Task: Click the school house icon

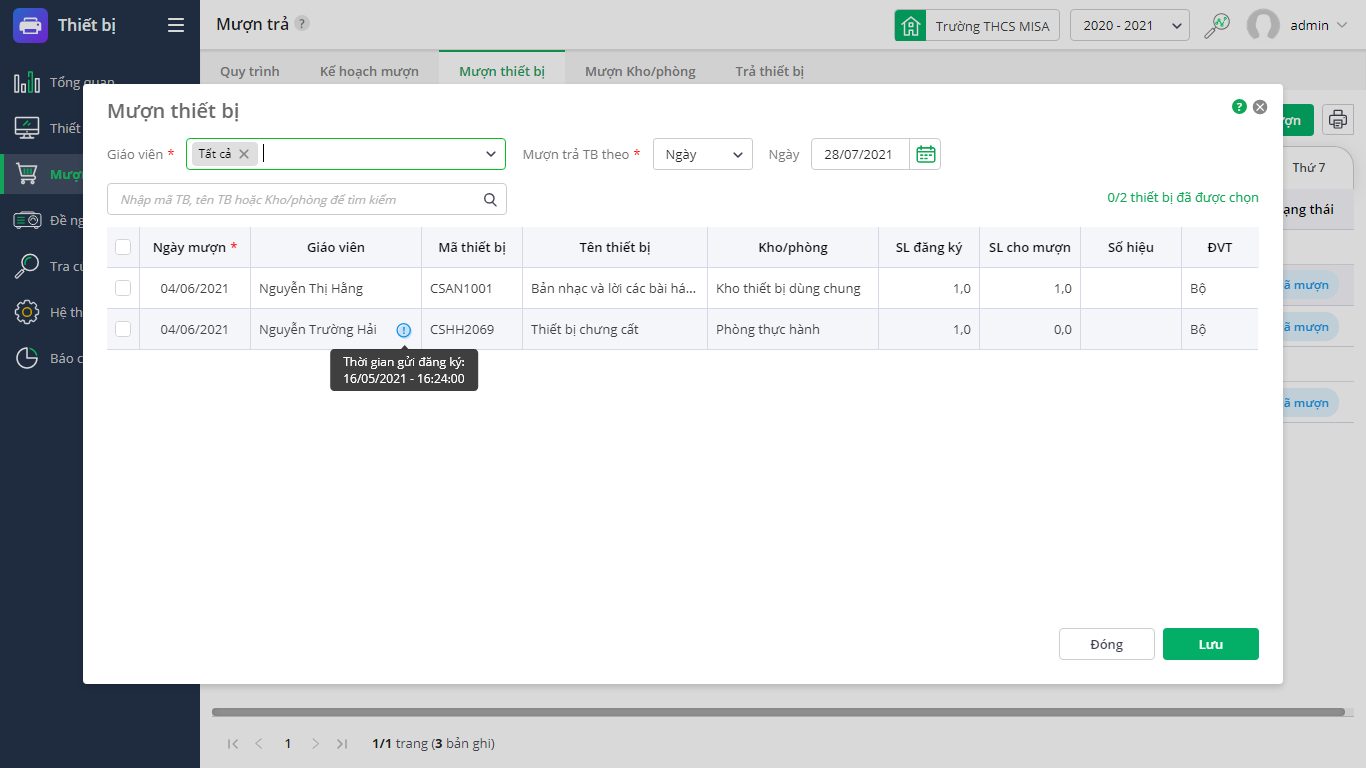Action: [911, 25]
